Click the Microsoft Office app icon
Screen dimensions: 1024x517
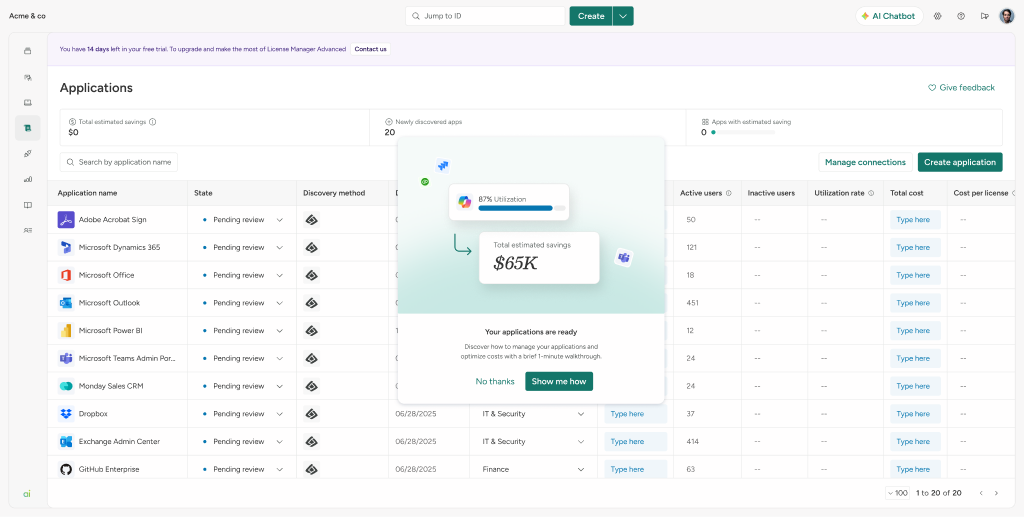pos(66,275)
